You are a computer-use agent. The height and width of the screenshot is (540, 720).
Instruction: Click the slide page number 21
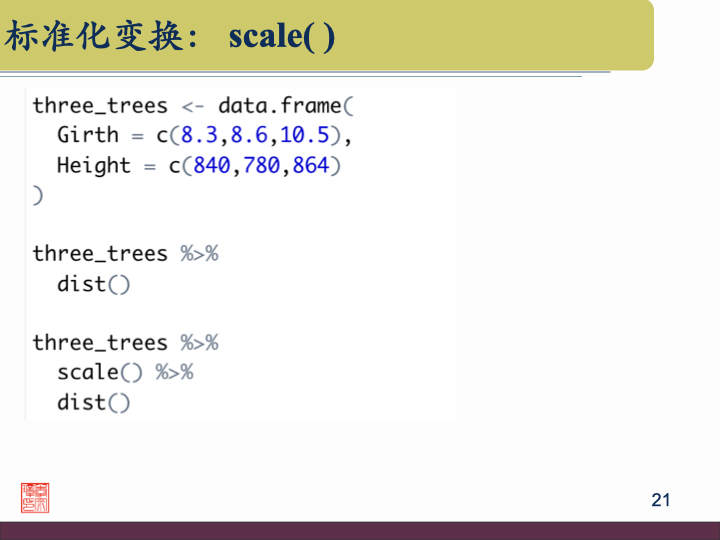point(660,500)
